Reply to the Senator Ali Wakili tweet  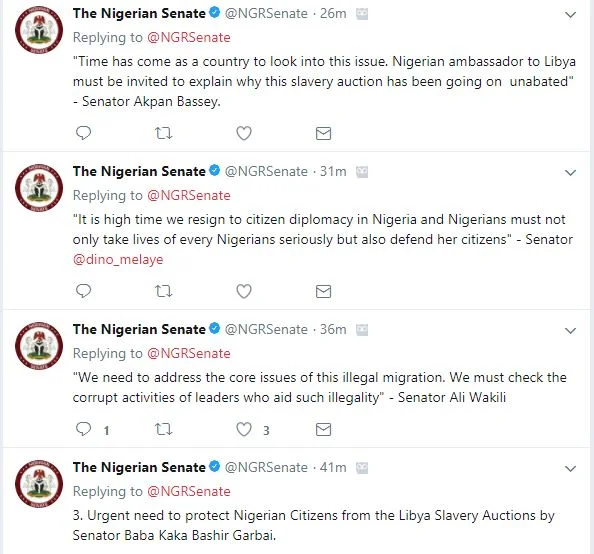pos(83,429)
